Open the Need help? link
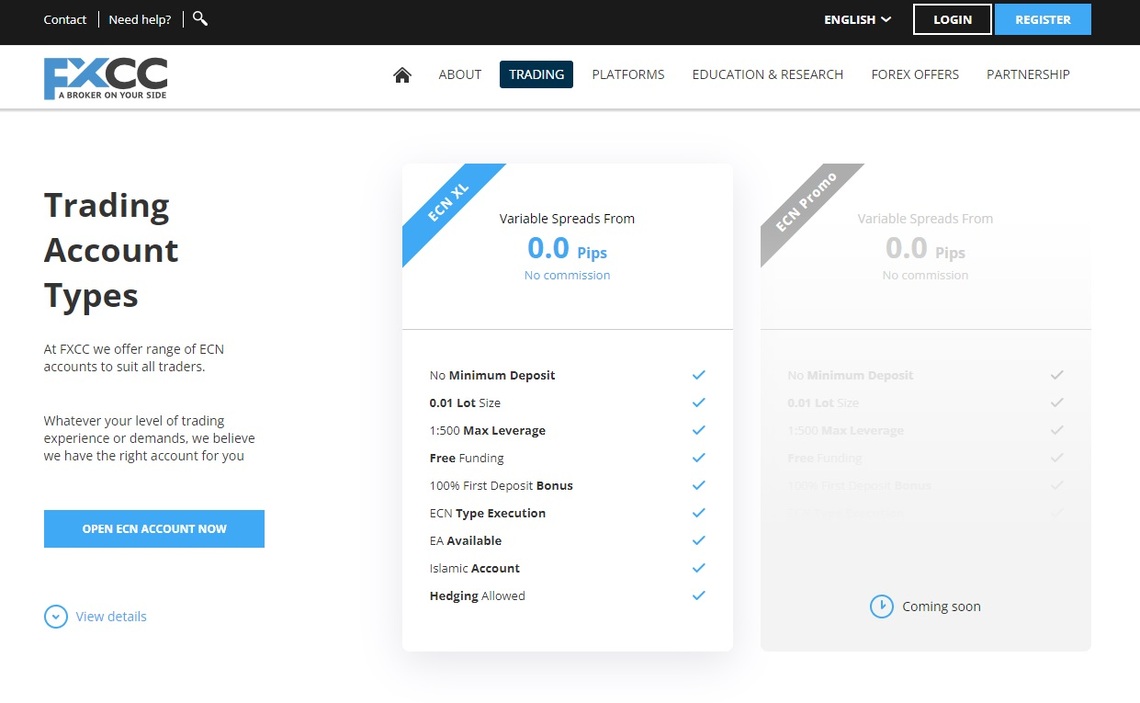This screenshot has width=1140, height=703. 140,20
